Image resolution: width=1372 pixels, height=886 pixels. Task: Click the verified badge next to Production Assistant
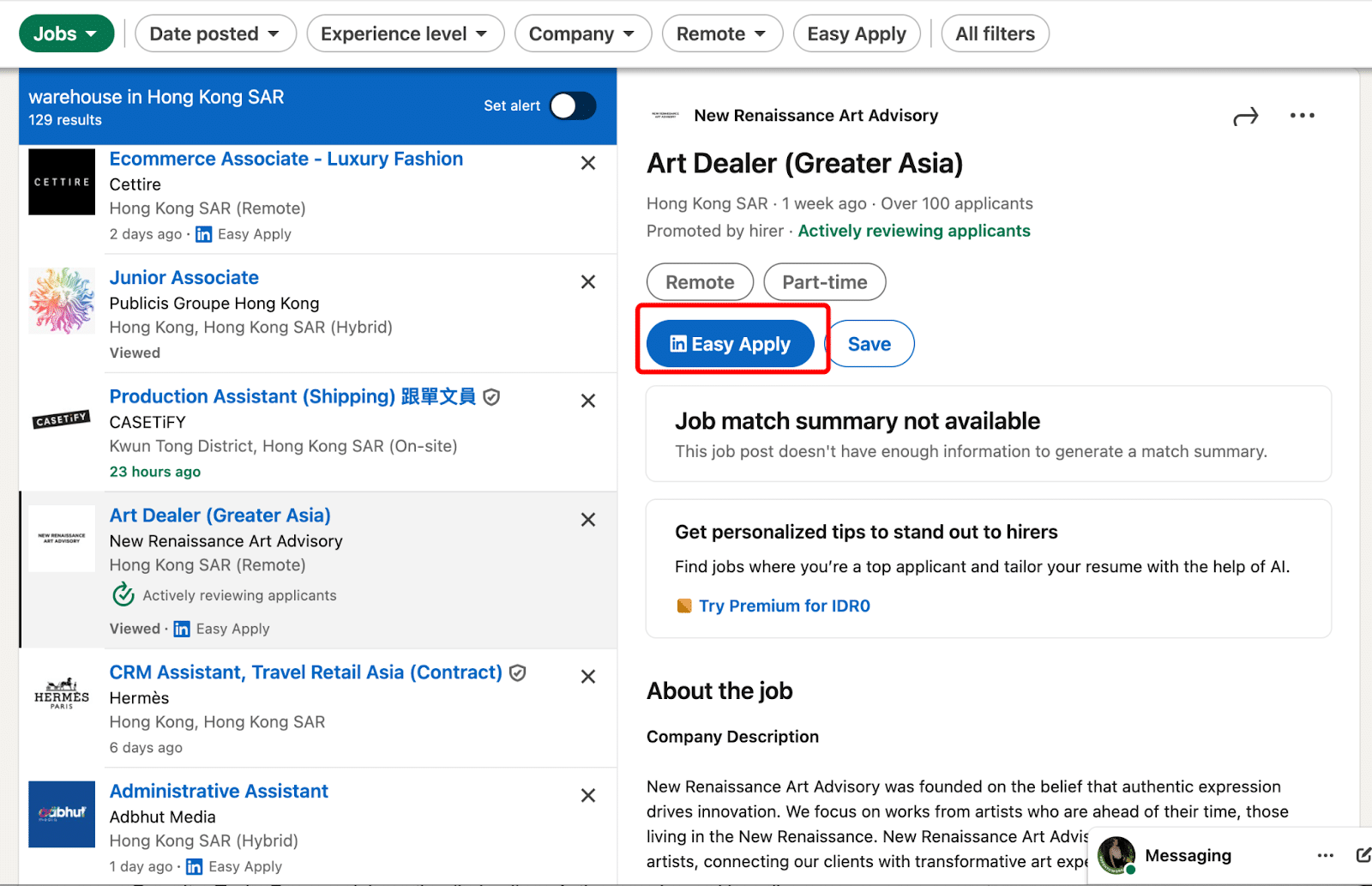490,396
